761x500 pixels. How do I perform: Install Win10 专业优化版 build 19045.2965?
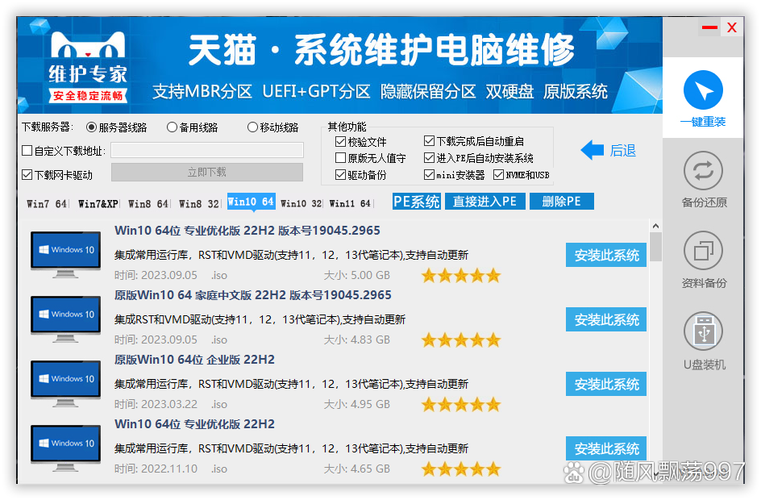(x=606, y=255)
